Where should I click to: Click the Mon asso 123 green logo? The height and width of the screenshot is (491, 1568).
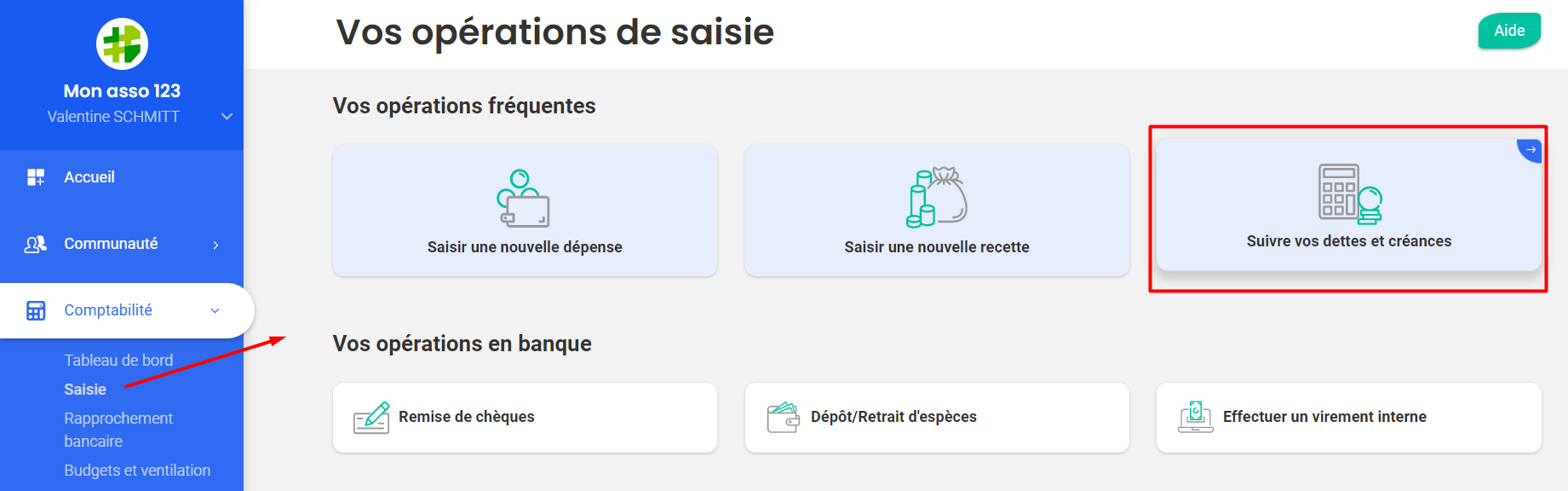122,43
